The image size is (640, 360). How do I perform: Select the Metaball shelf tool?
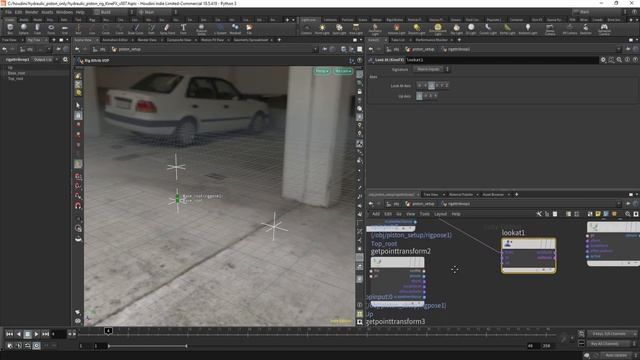click(x=235, y=29)
